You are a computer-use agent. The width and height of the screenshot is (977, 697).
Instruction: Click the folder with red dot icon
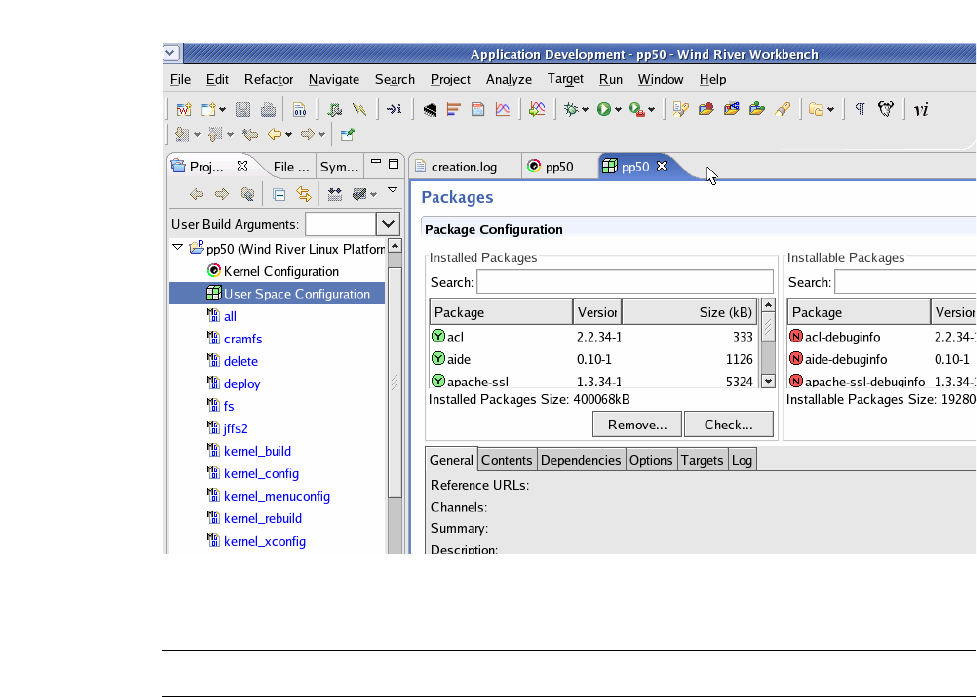(706, 110)
